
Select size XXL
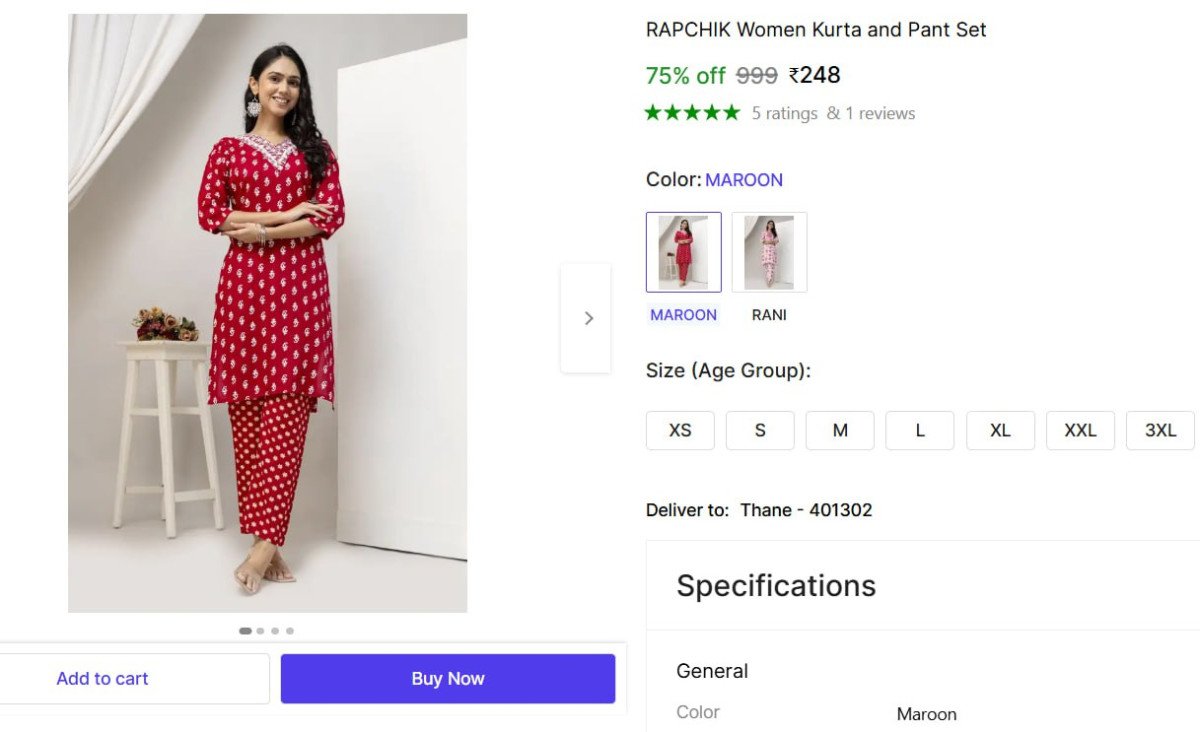1080,430
